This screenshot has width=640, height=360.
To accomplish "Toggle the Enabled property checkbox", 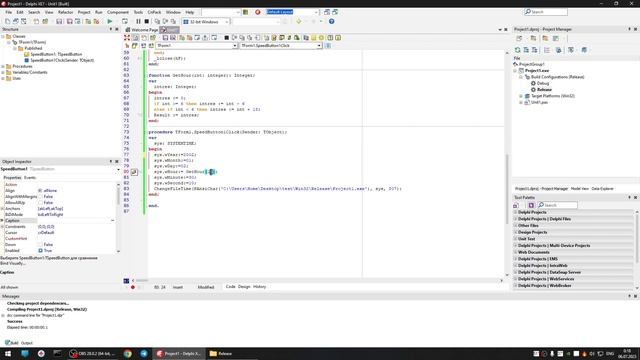I will pos(40,251).
